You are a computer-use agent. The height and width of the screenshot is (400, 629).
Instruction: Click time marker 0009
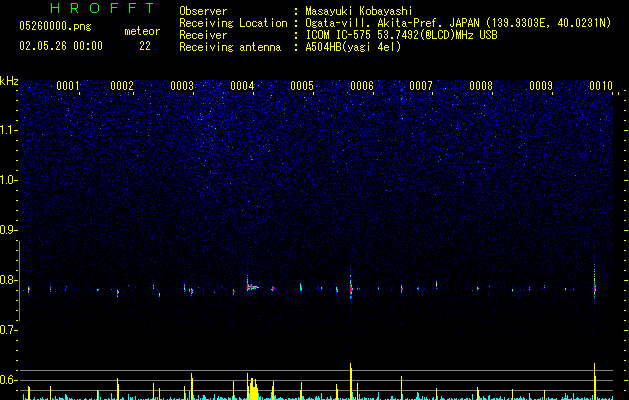pyautogui.click(x=541, y=85)
